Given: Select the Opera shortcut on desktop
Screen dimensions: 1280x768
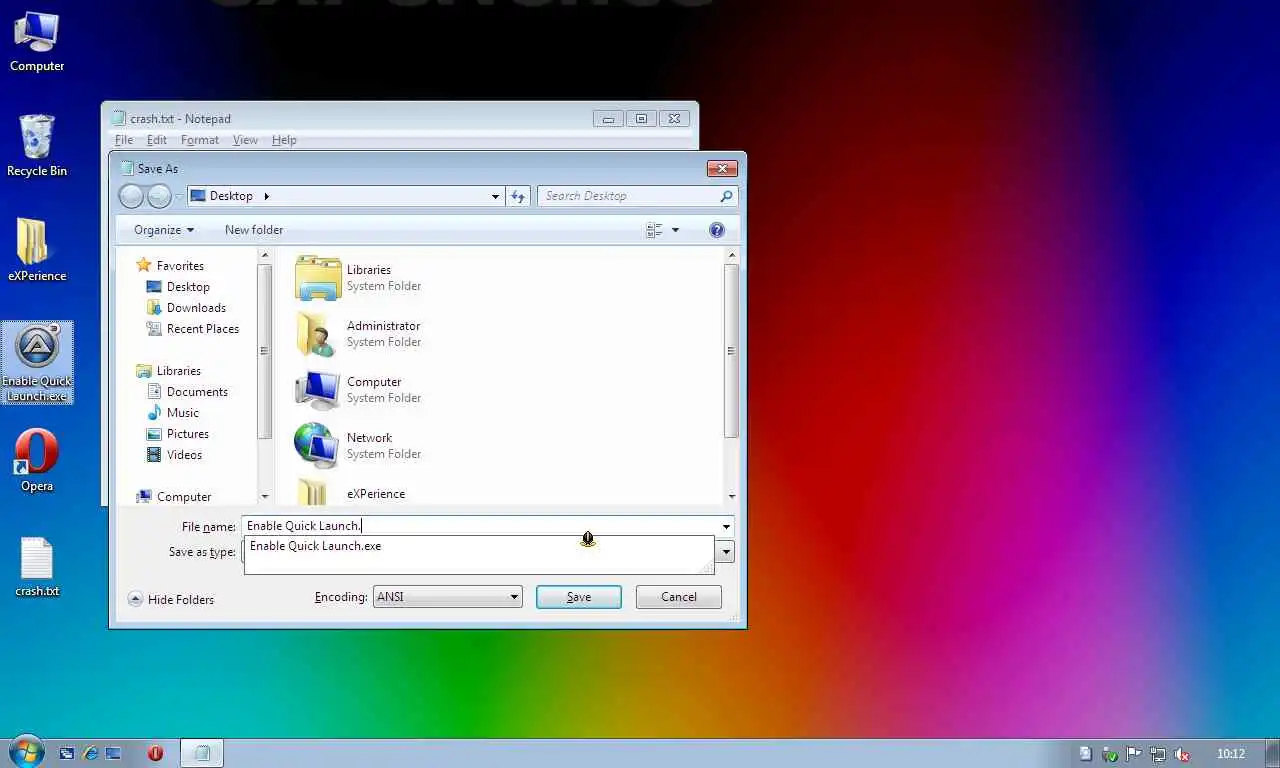Looking at the screenshot, I should coord(37,461).
